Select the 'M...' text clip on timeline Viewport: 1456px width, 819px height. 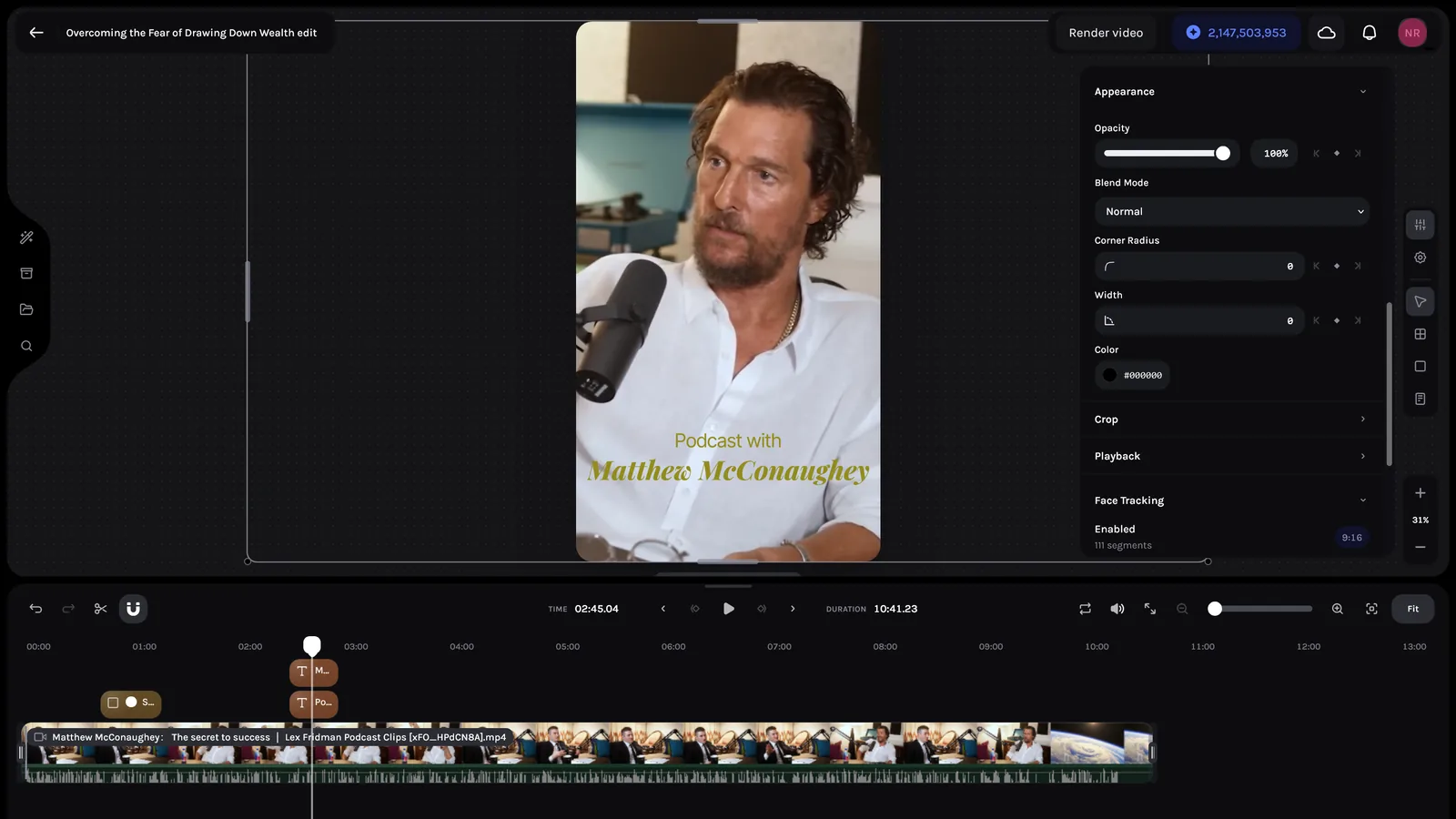click(x=314, y=672)
